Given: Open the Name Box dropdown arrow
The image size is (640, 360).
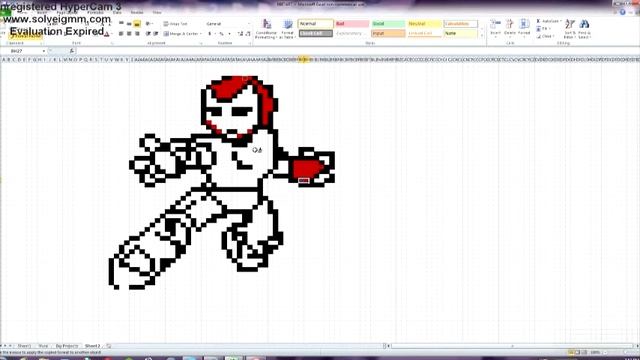Looking at the screenshot, I should 44,51.
